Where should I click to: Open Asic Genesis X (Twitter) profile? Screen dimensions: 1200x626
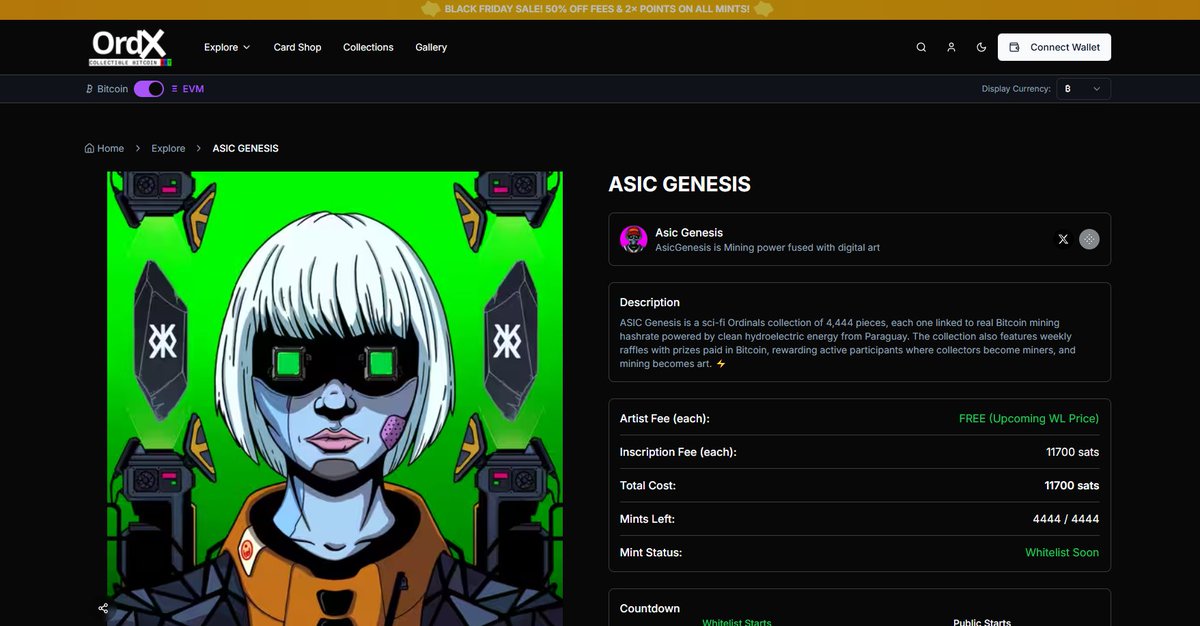1063,239
